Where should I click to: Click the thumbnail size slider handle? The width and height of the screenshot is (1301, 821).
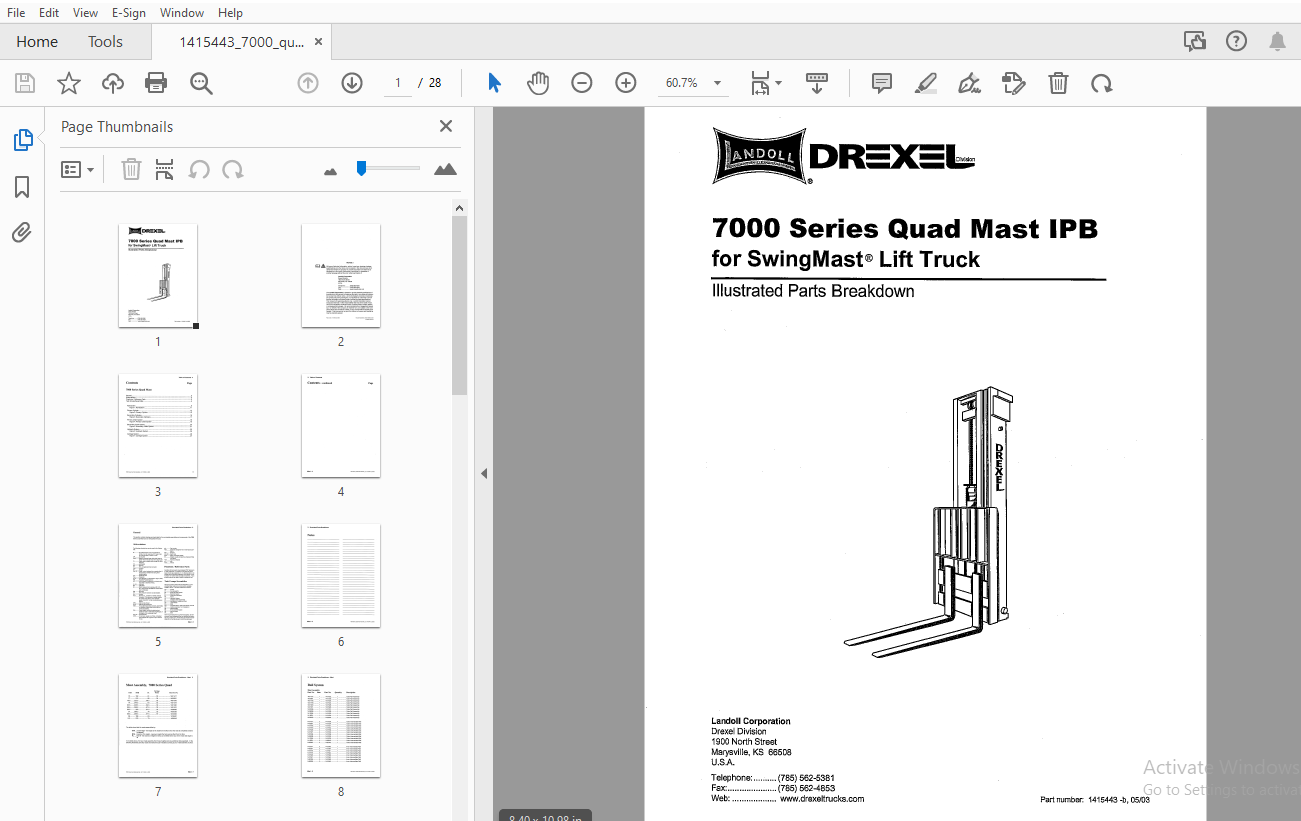point(361,168)
